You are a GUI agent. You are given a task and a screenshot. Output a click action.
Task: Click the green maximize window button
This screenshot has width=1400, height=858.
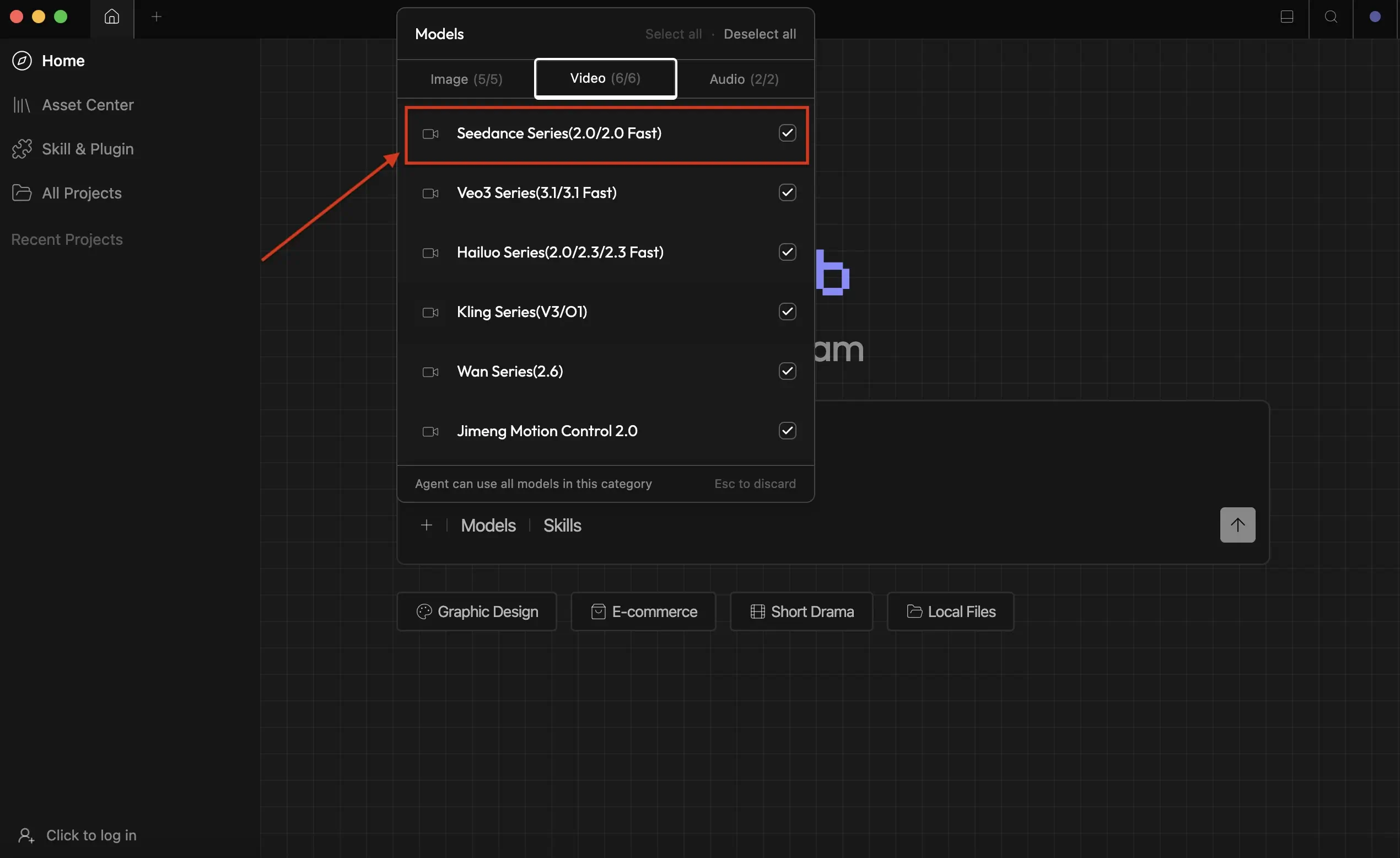click(x=61, y=17)
